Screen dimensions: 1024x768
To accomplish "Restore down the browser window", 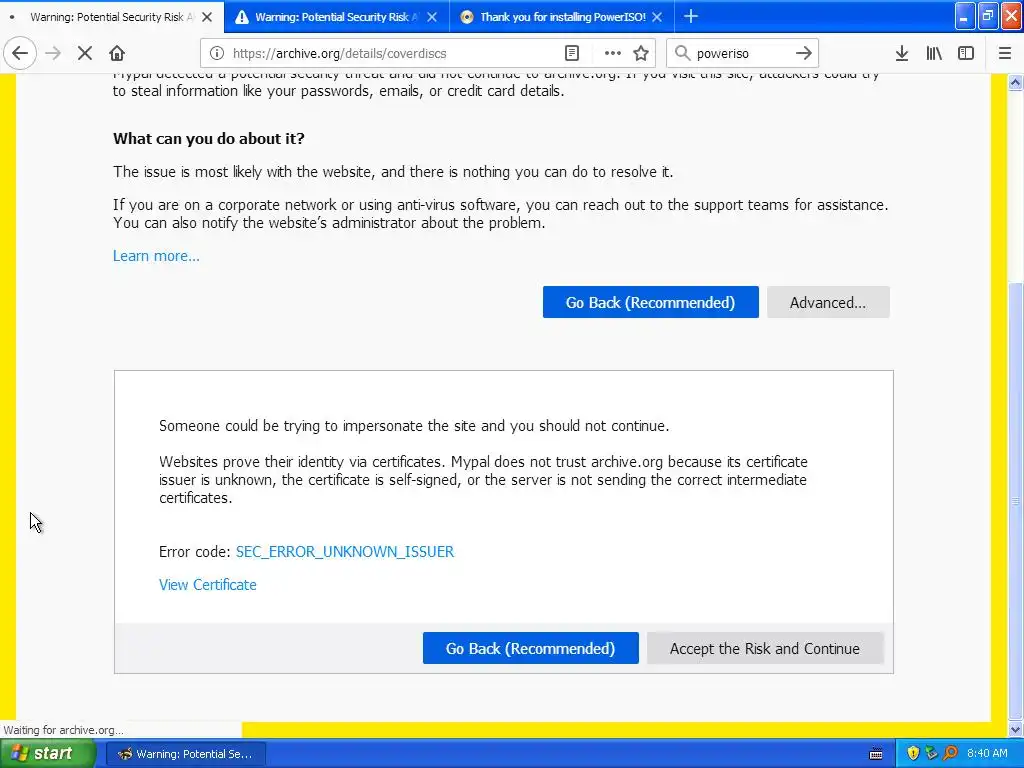I will pyautogui.click(x=987, y=16).
